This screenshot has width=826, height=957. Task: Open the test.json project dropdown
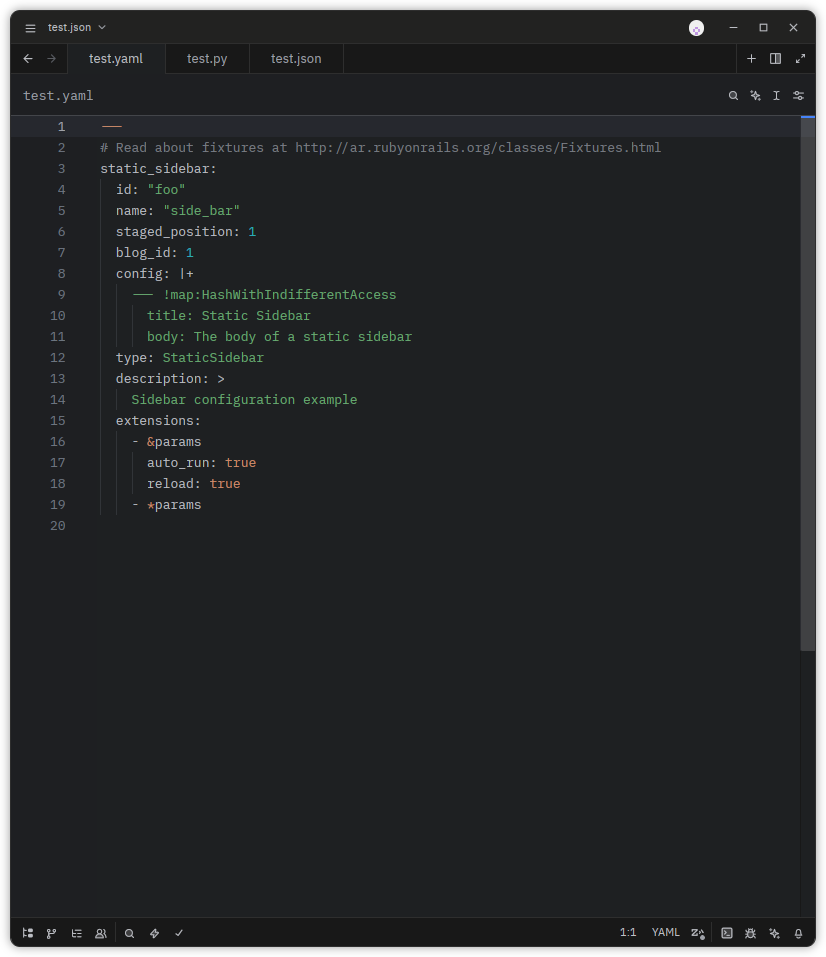click(x=77, y=27)
